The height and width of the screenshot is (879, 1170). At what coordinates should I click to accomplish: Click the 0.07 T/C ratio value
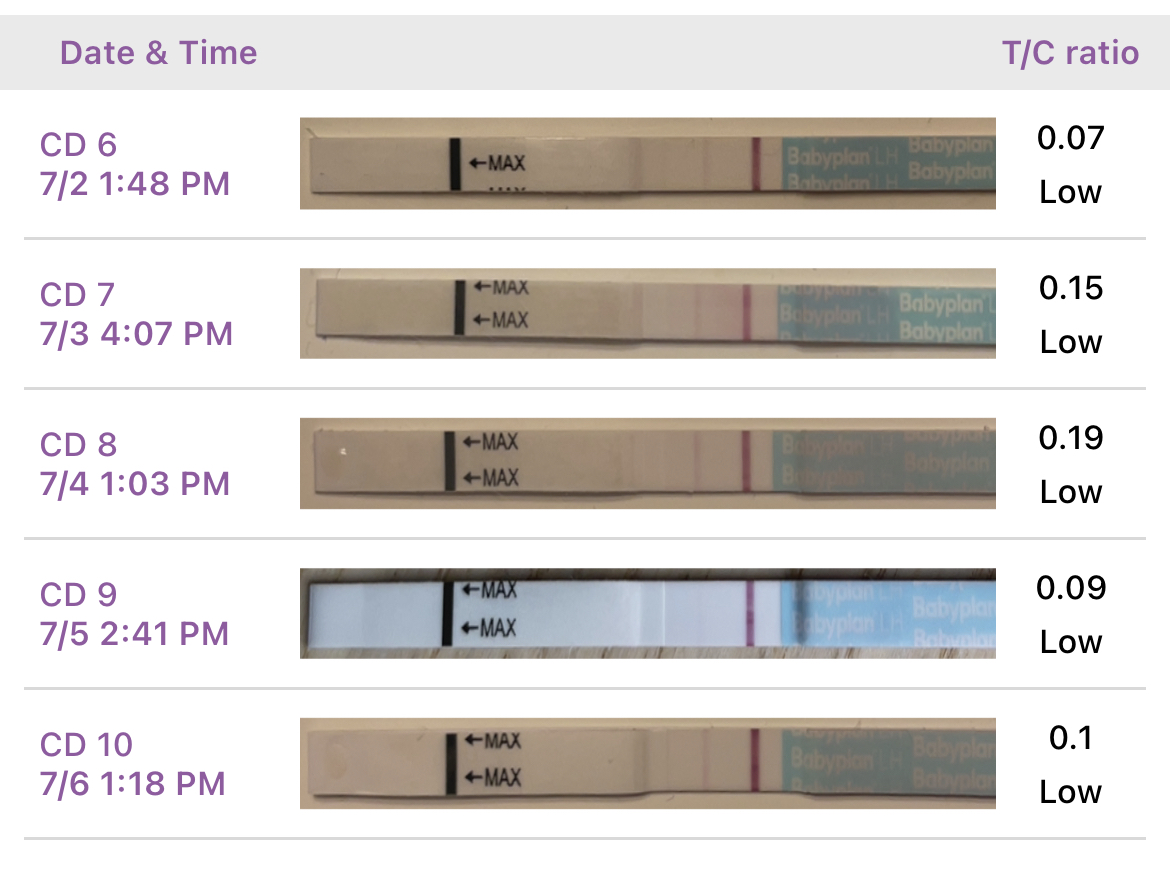point(1070,138)
